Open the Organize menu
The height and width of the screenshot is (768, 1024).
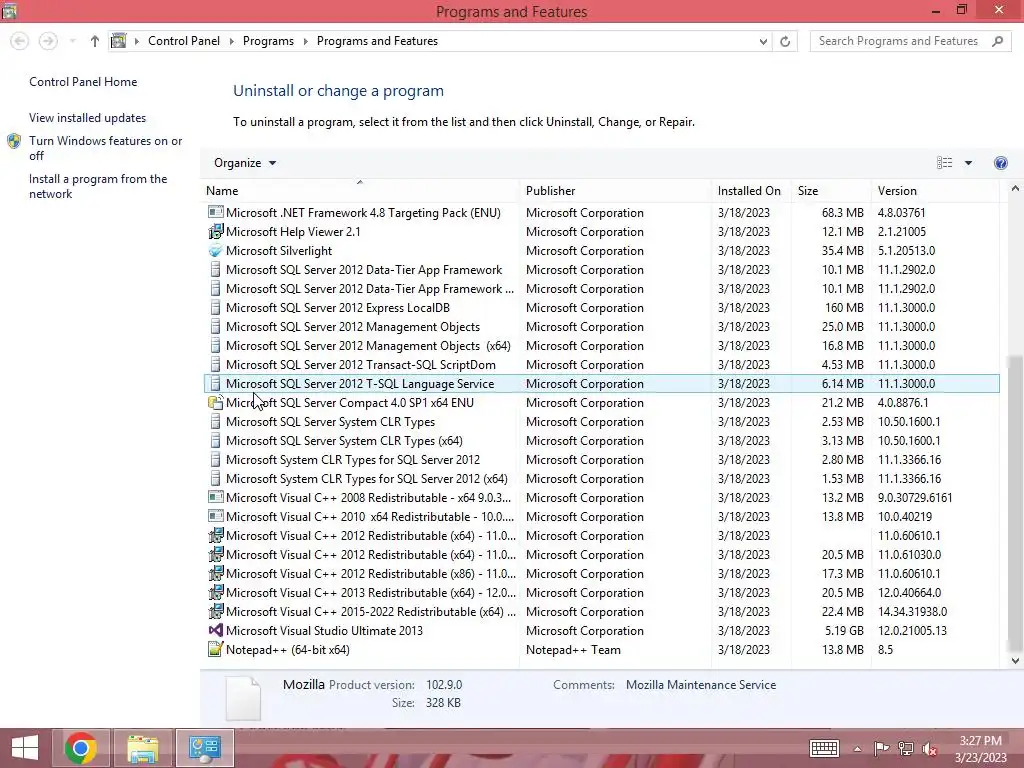[245, 163]
